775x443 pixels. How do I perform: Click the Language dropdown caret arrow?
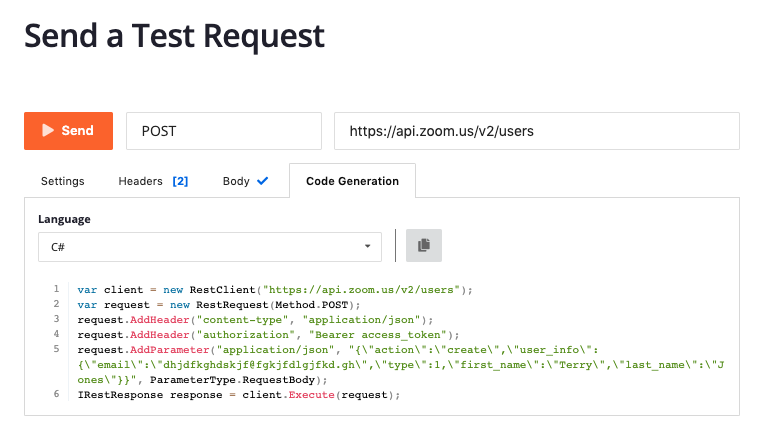pyautogui.click(x=367, y=246)
